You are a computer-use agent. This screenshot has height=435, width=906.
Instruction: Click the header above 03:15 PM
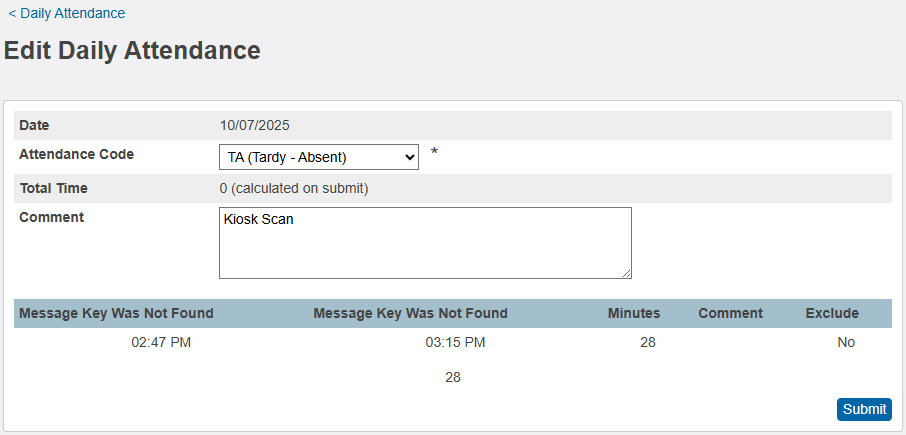(x=410, y=313)
